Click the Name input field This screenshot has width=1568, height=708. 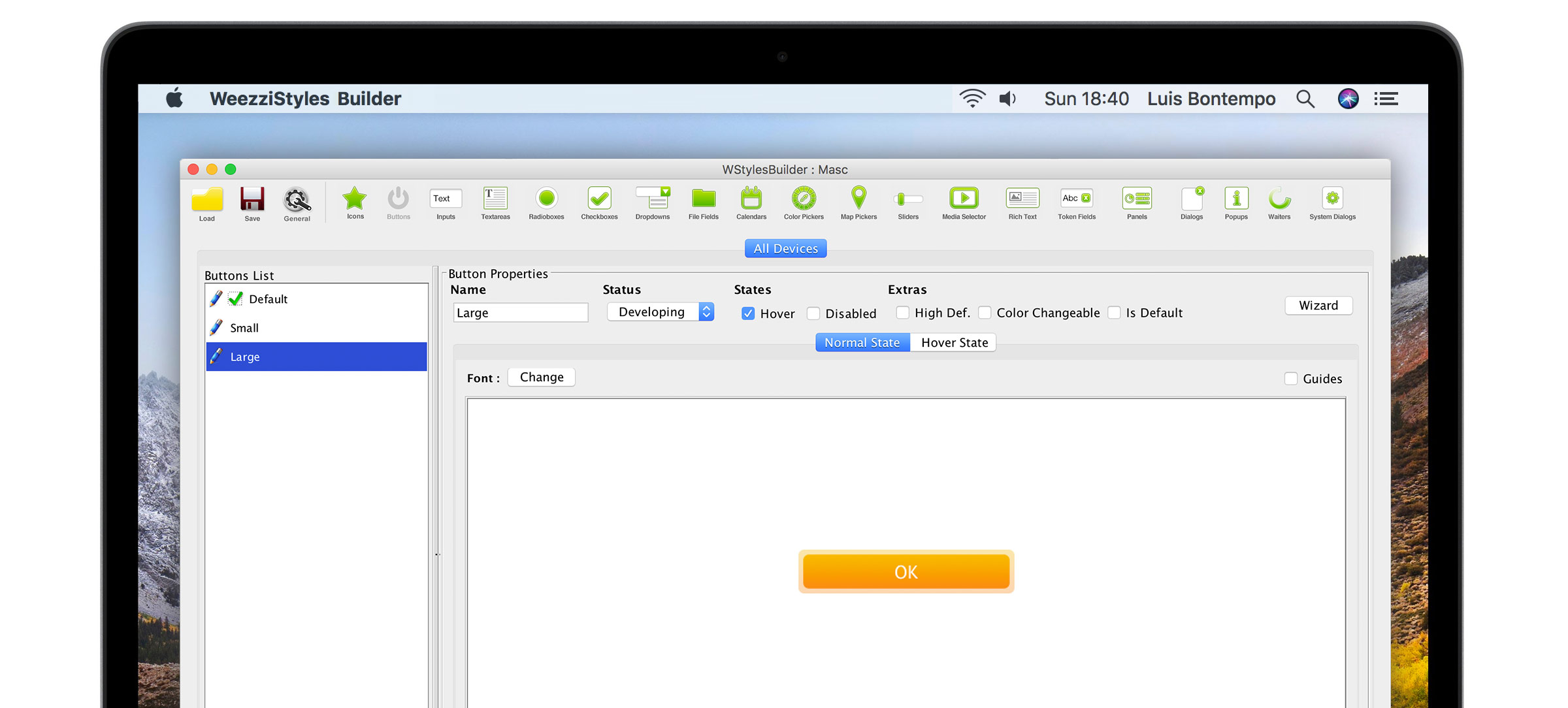521,313
